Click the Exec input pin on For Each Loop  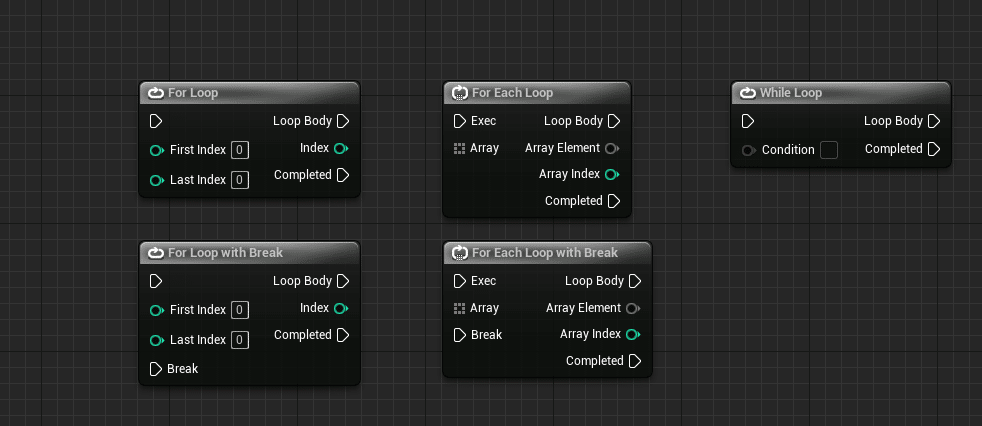[x=460, y=121]
